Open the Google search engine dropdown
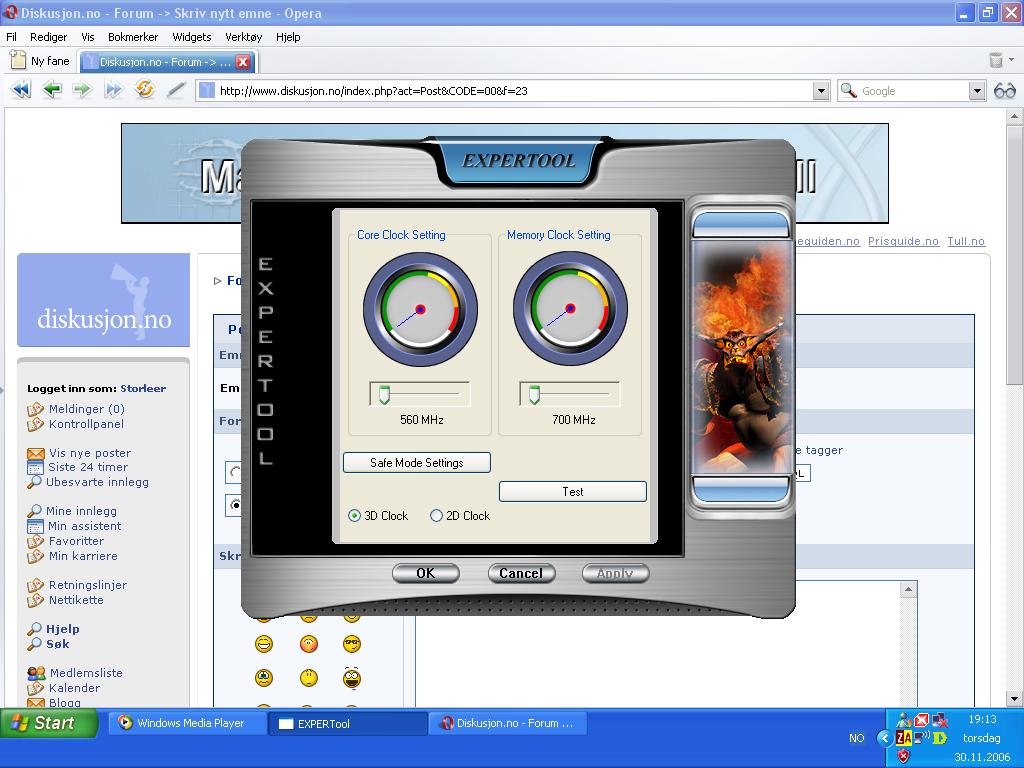The height and width of the screenshot is (768, 1024). [x=976, y=91]
